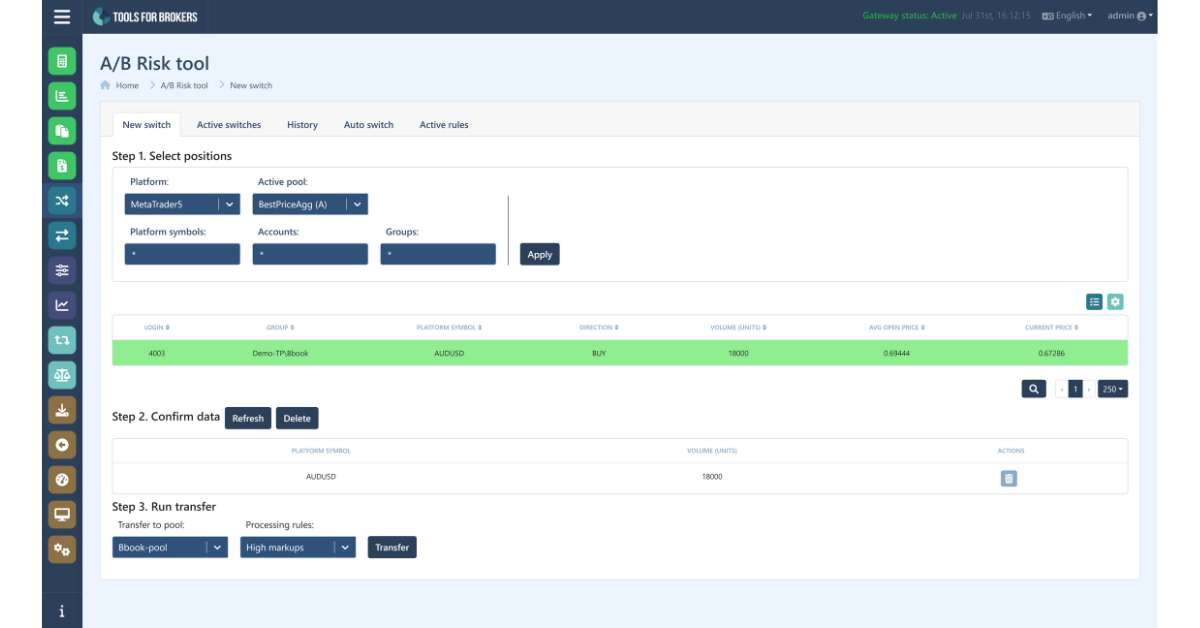Open the Transfer to pool Bbook-pool dropdown
Image resolution: width=1200 pixels, height=628 pixels.
(170, 547)
